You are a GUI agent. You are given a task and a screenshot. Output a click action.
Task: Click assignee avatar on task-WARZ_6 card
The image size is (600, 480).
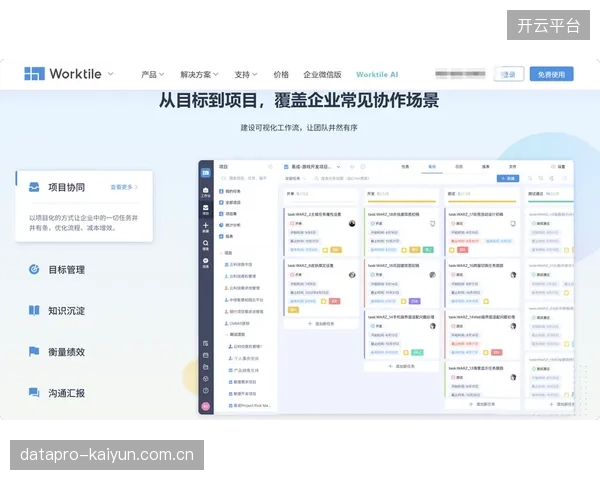[x=352, y=275]
